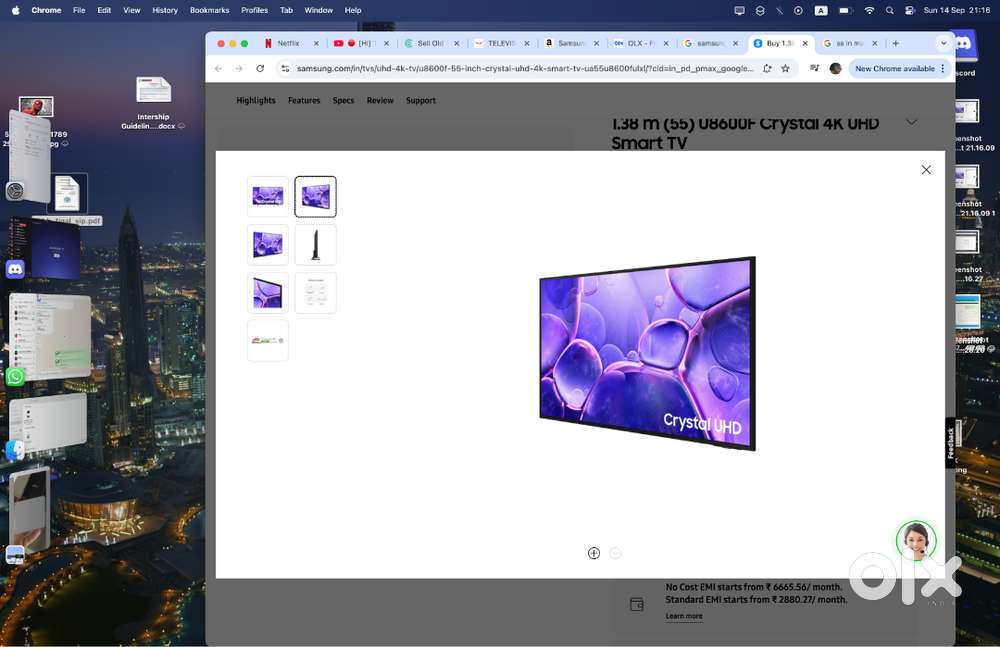1000x647 pixels.
Task: Open the Learn more EMI link
Action: tap(684, 616)
